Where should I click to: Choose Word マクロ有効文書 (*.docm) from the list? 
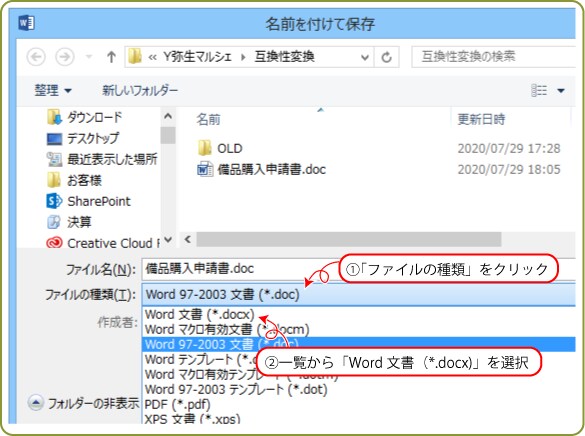[227, 330]
